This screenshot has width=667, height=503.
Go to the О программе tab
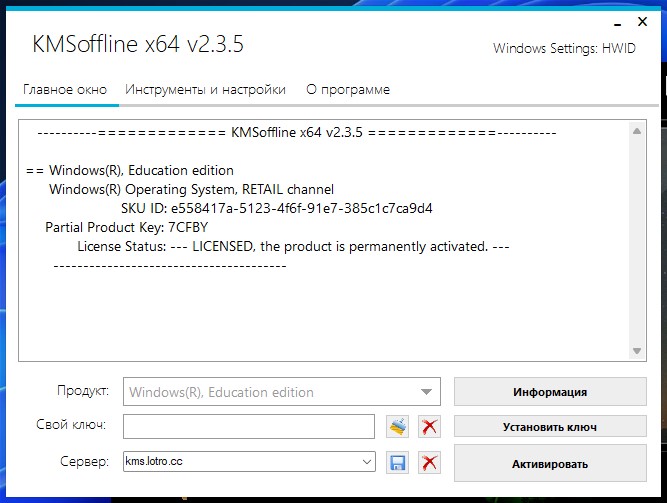tap(348, 90)
